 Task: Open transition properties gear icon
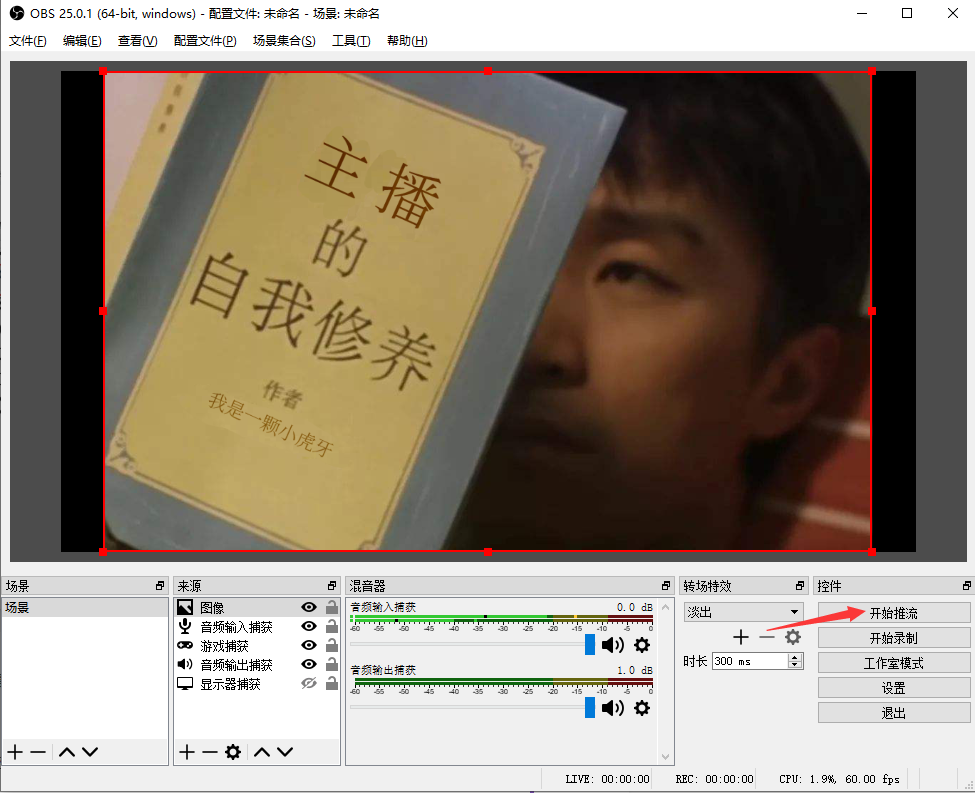(792, 637)
